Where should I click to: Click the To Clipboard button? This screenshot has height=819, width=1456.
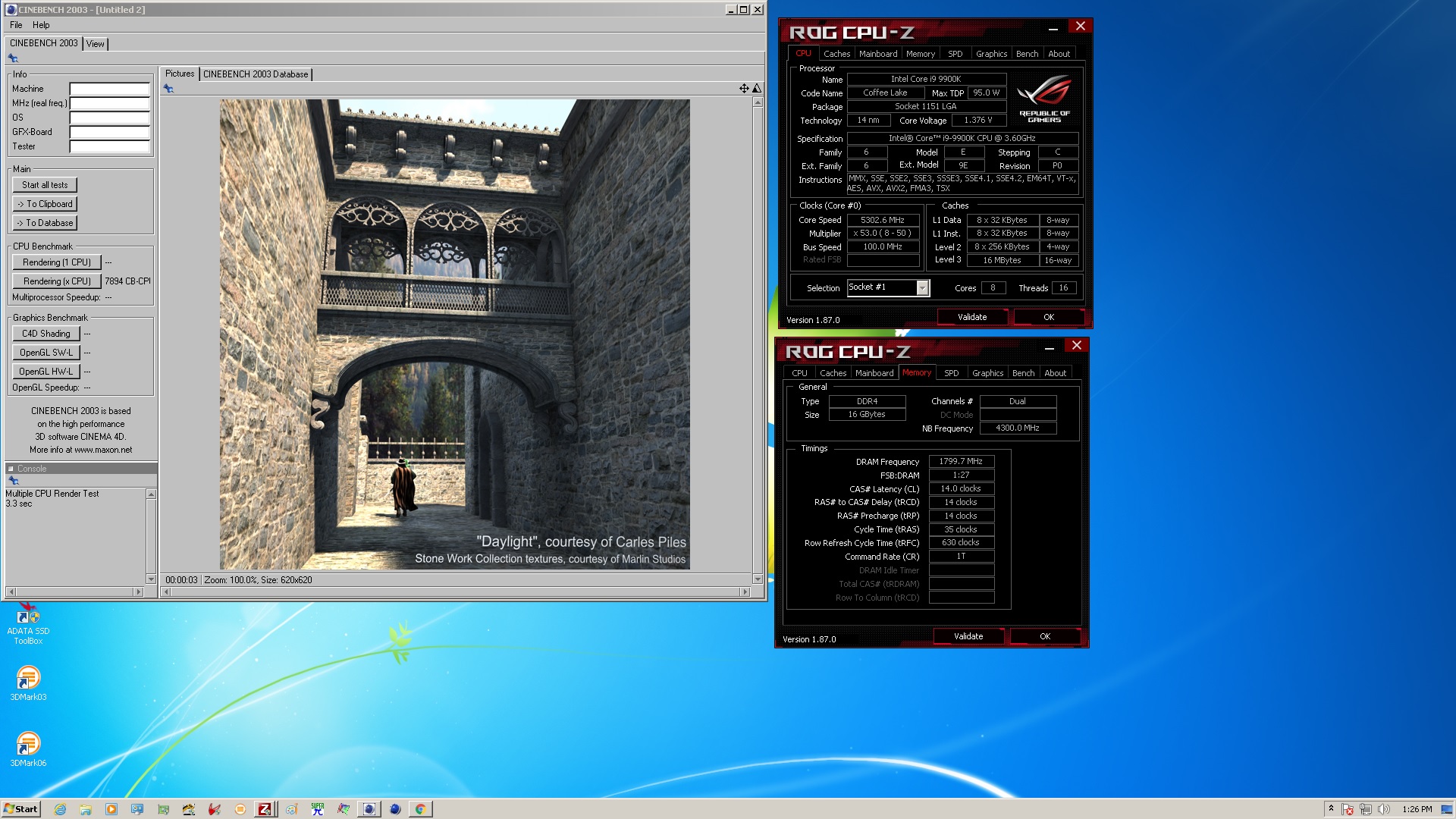[x=45, y=204]
